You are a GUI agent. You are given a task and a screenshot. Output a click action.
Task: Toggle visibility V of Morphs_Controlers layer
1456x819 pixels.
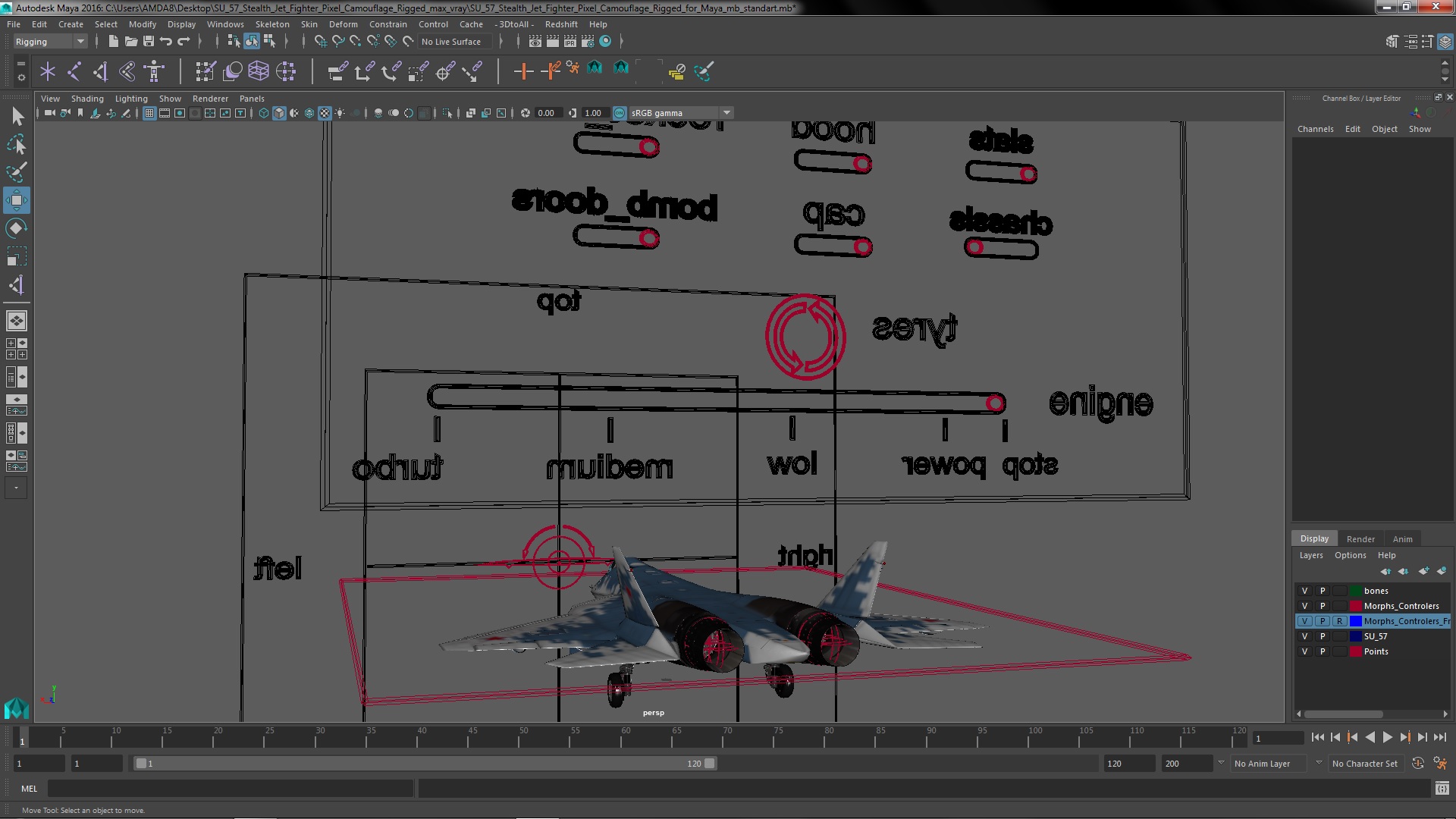tap(1304, 606)
